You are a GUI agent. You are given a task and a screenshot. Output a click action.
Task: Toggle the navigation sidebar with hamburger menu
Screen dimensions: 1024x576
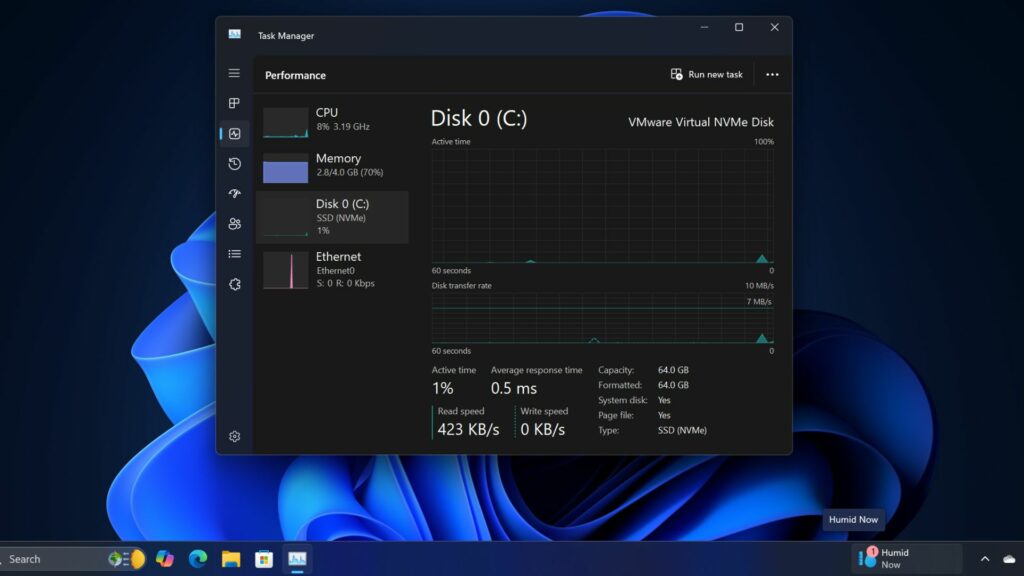point(234,72)
